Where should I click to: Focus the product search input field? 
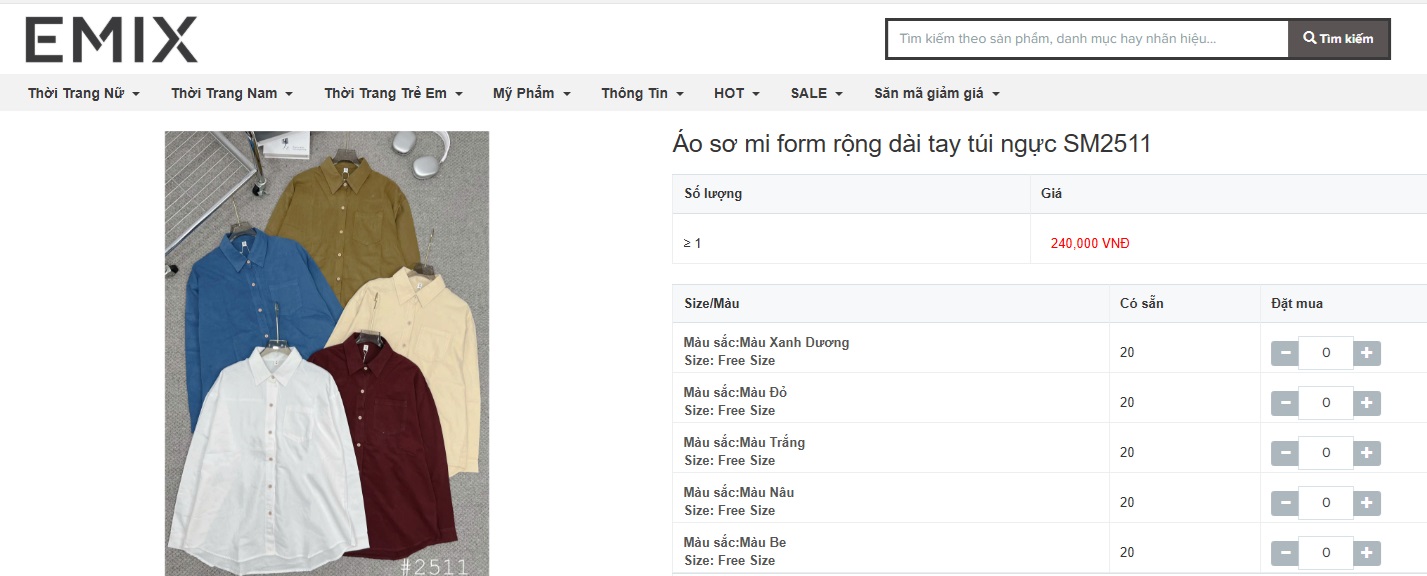(x=1088, y=39)
